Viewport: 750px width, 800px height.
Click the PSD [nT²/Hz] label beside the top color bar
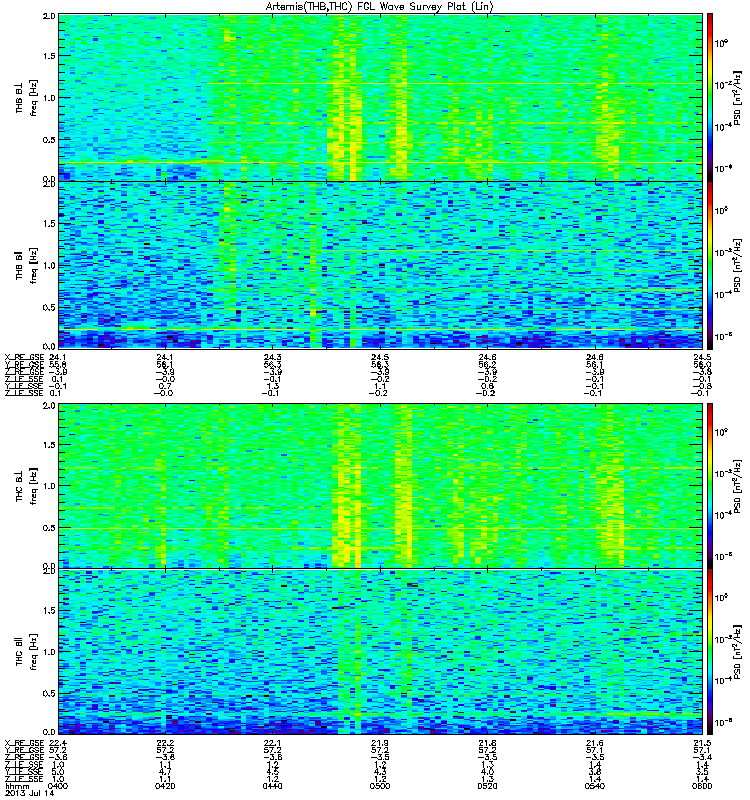pos(737,98)
